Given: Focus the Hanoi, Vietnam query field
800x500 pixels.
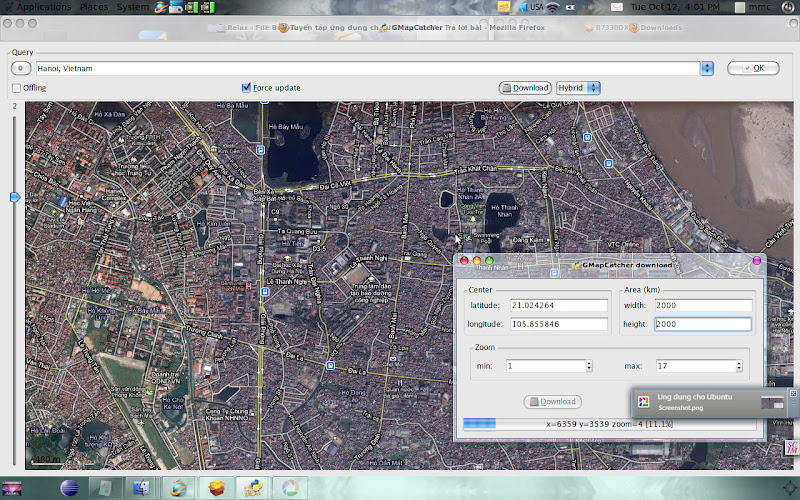Looking at the screenshot, I should pyautogui.click(x=367, y=68).
